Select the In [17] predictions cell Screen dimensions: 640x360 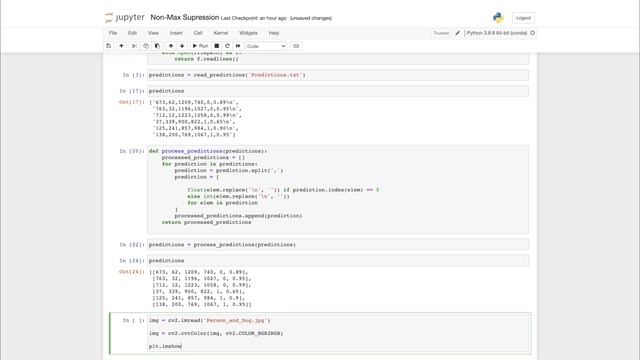338,91
